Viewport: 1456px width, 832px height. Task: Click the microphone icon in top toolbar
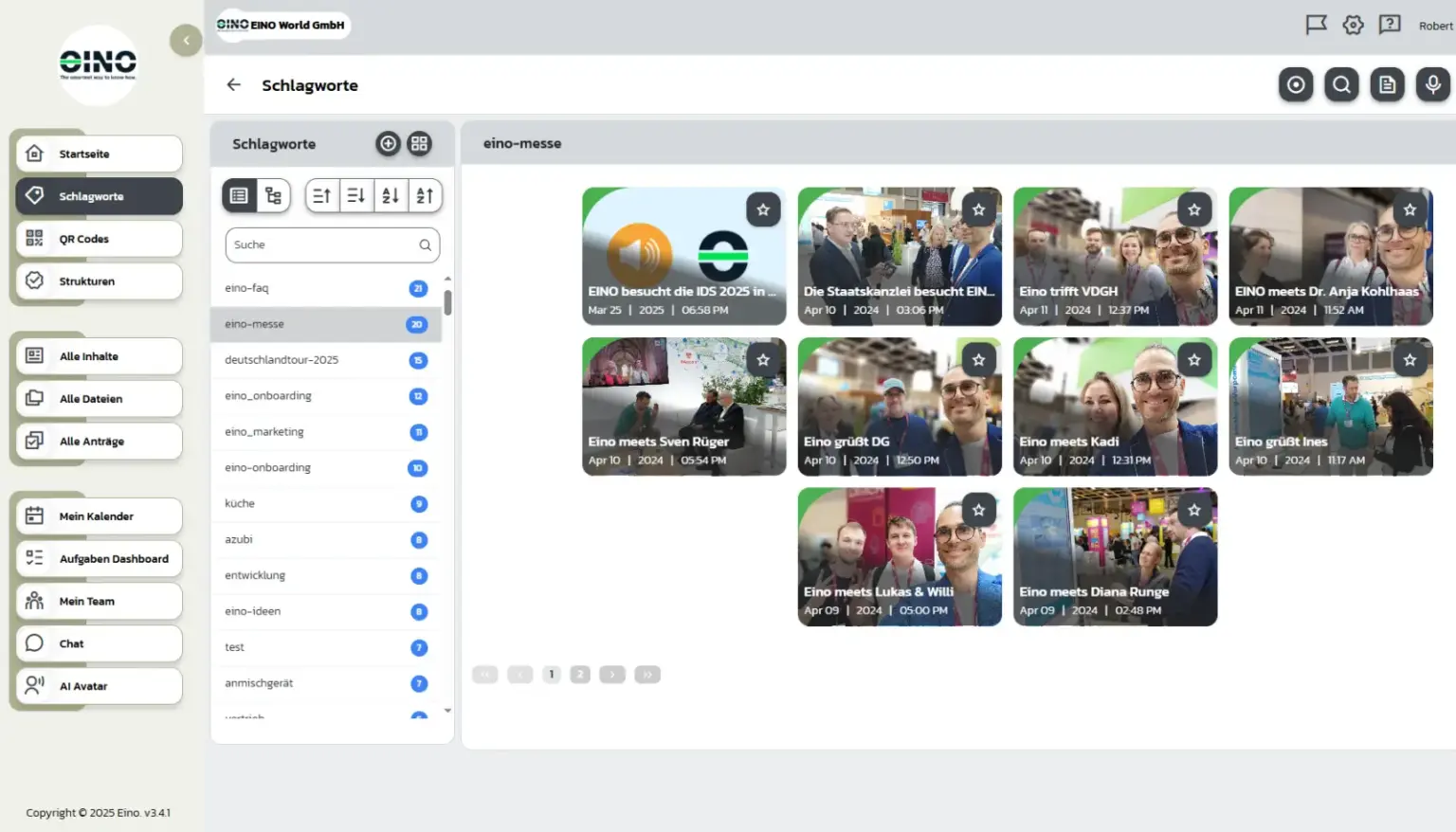(x=1432, y=85)
